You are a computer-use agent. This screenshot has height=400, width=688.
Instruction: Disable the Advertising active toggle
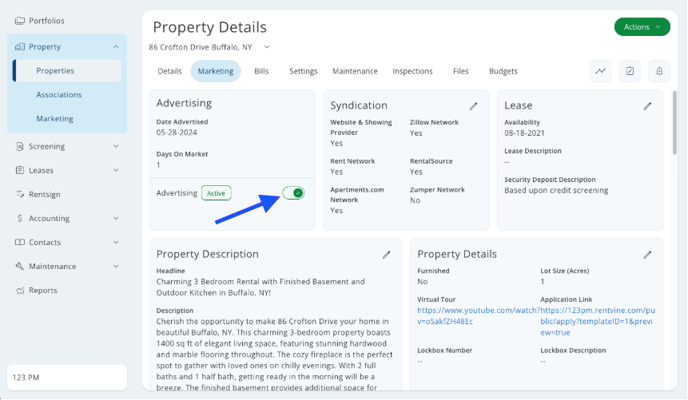click(x=293, y=193)
